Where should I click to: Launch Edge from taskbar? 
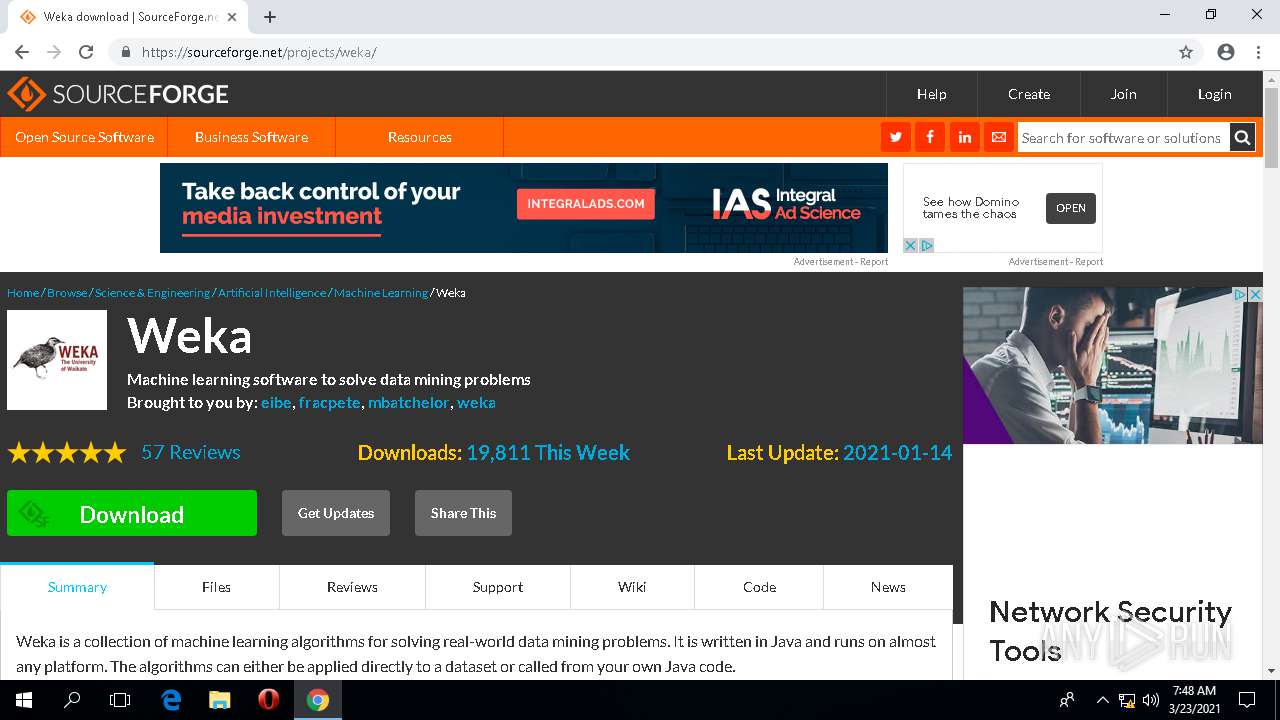[x=171, y=700]
